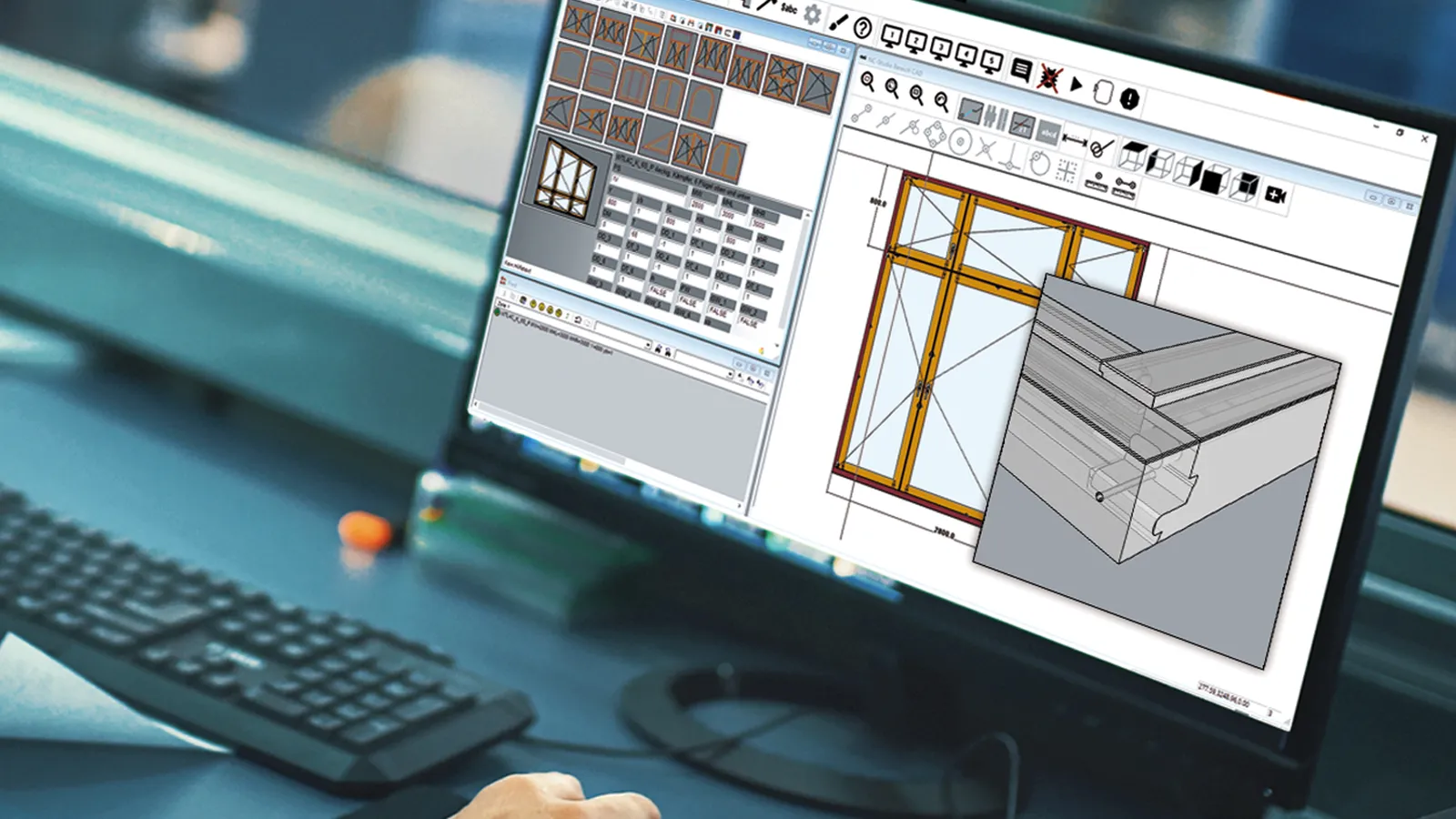Click the 3D window preview image
Image resolution: width=1456 pixels, height=819 pixels.
pyautogui.click(x=565, y=177)
